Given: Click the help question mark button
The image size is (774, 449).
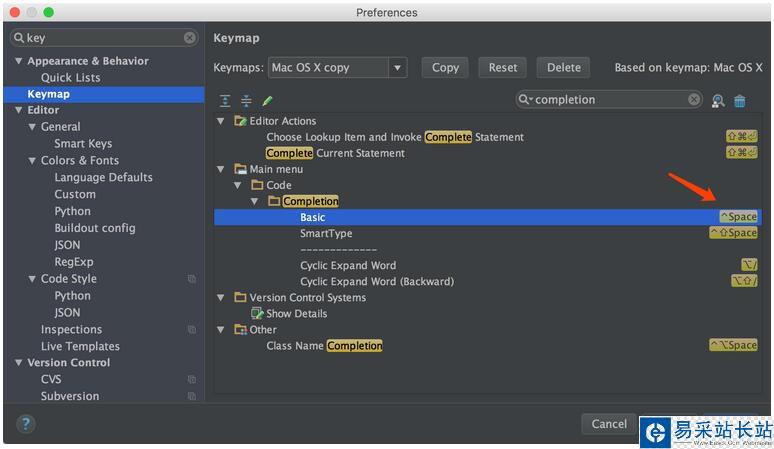Looking at the screenshot, I should (x=26, y=424).
